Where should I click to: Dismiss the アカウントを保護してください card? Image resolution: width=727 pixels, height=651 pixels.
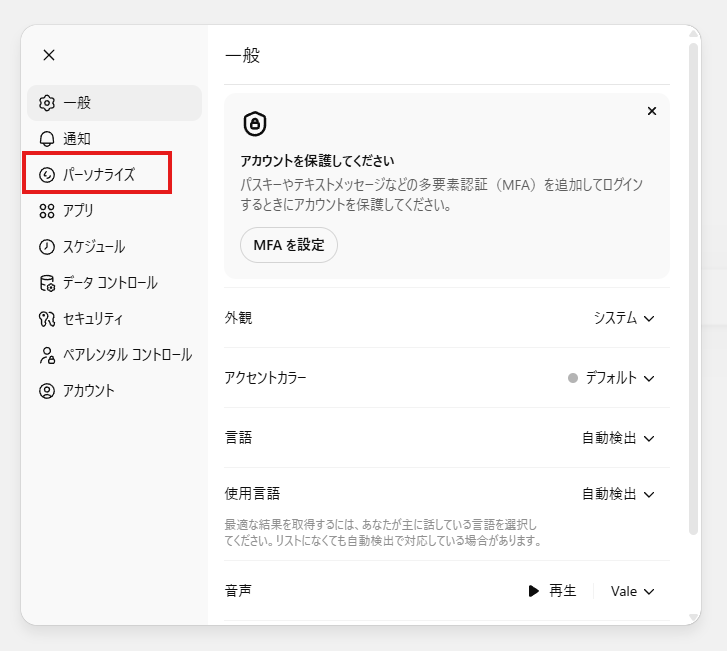click(x=652, y=111)
